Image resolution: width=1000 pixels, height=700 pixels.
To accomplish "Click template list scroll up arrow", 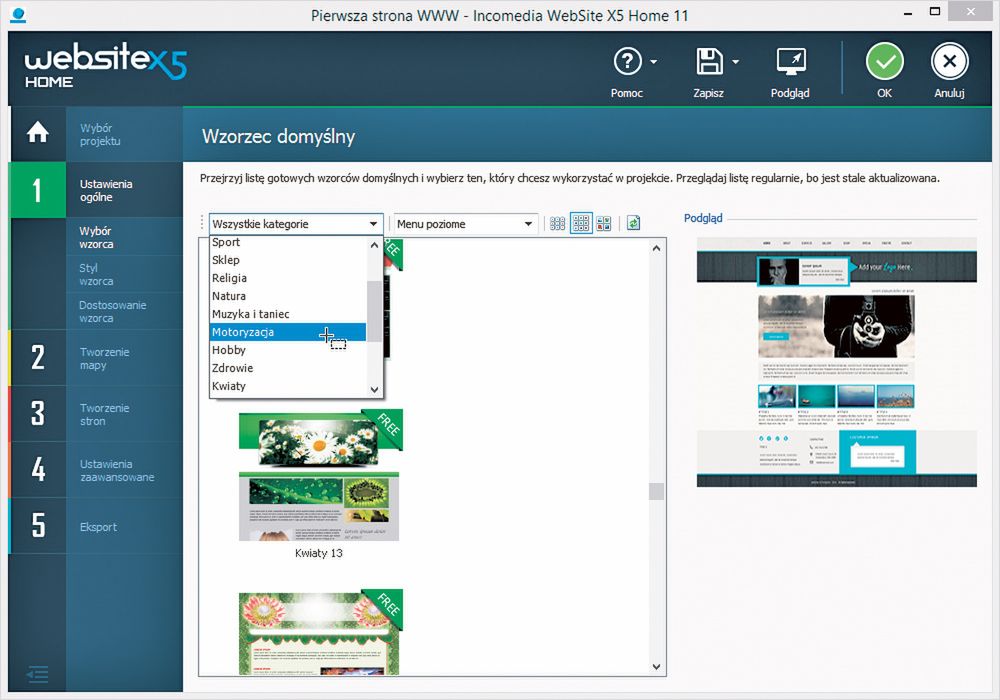I will [656, 248].
